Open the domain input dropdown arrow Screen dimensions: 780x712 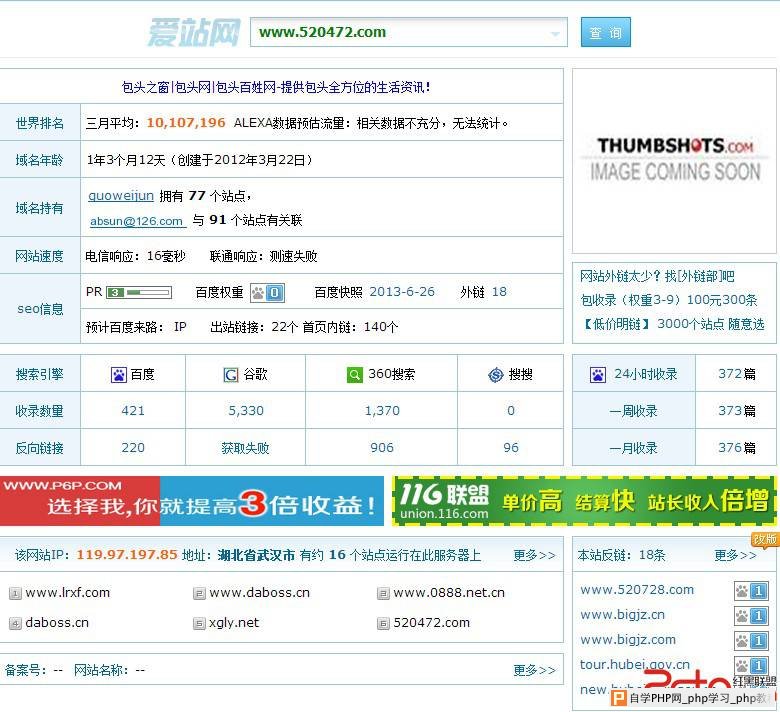(x=555, y=33)
